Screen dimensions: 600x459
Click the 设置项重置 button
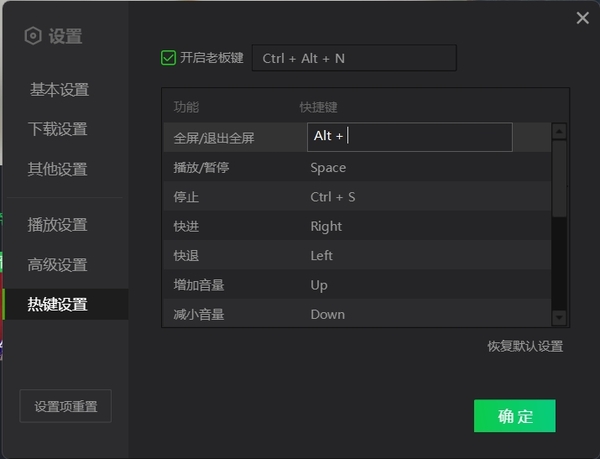pos(66,407)
